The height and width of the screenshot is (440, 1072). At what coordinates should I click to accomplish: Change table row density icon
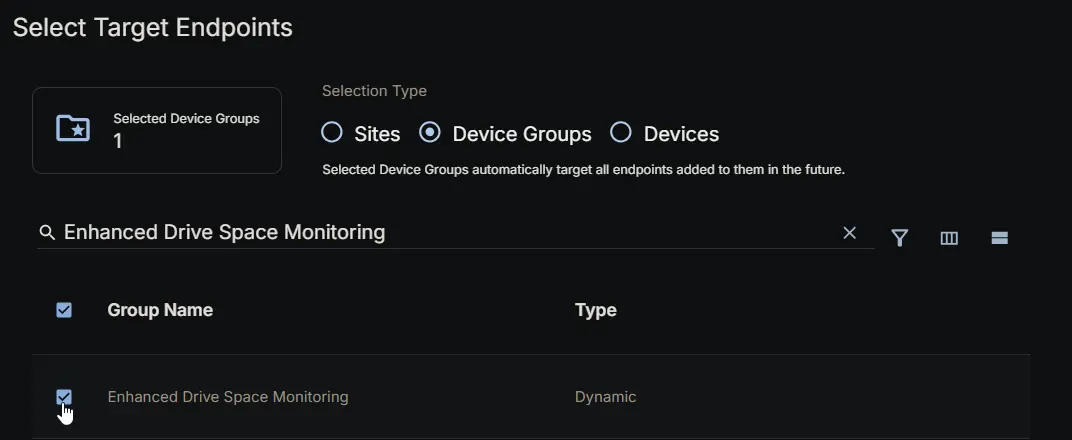pyautogui.click(x=1000, y=238)
